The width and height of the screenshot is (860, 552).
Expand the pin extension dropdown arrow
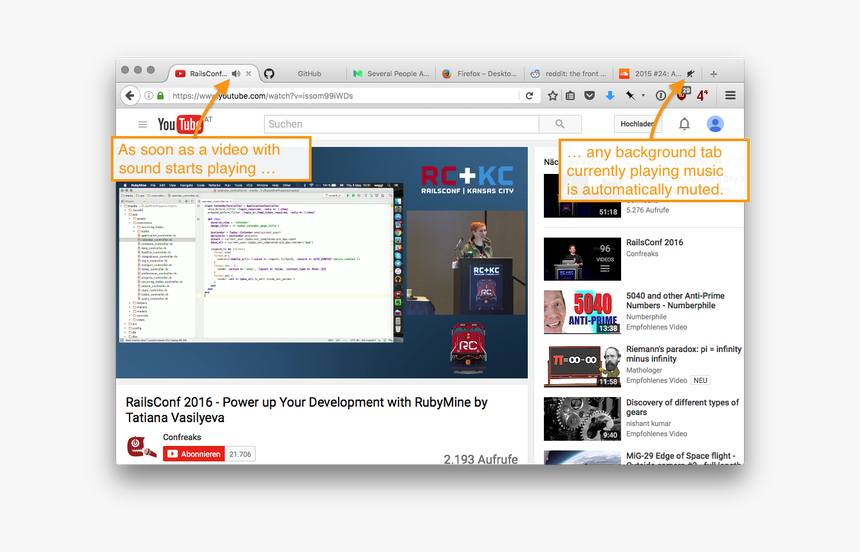pyautogui.click(x=643, y=95)
